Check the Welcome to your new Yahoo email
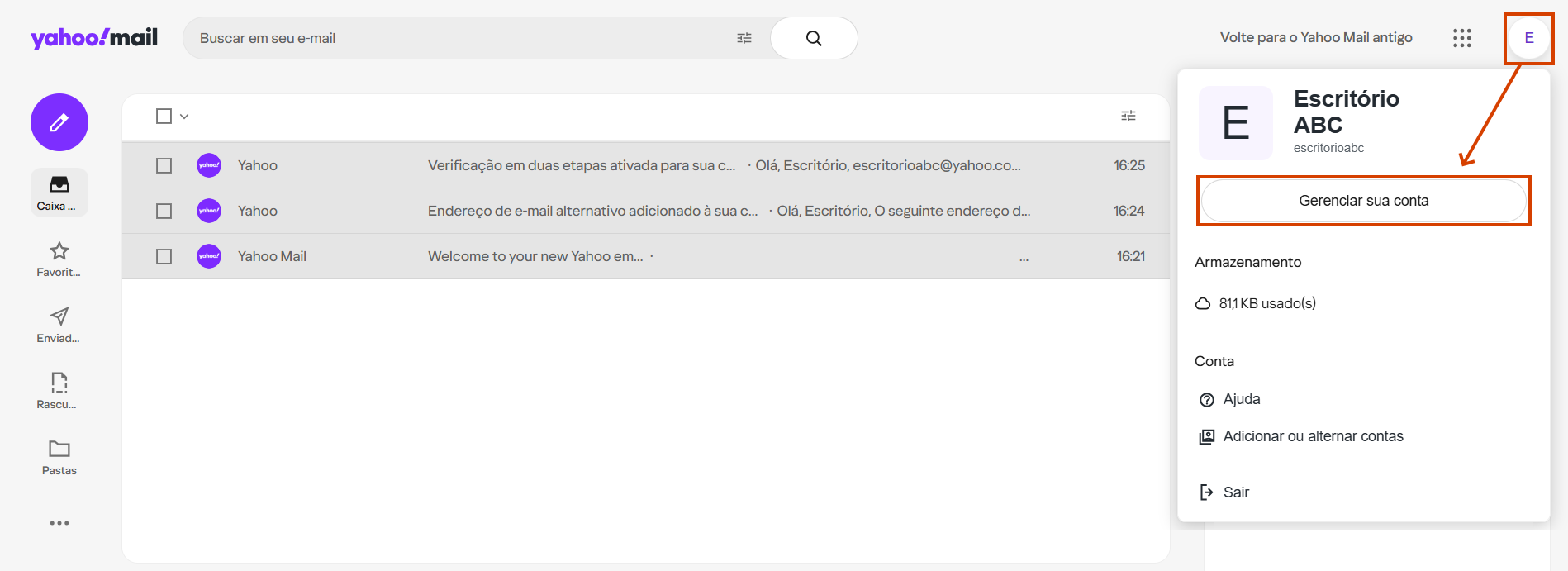 164,256
